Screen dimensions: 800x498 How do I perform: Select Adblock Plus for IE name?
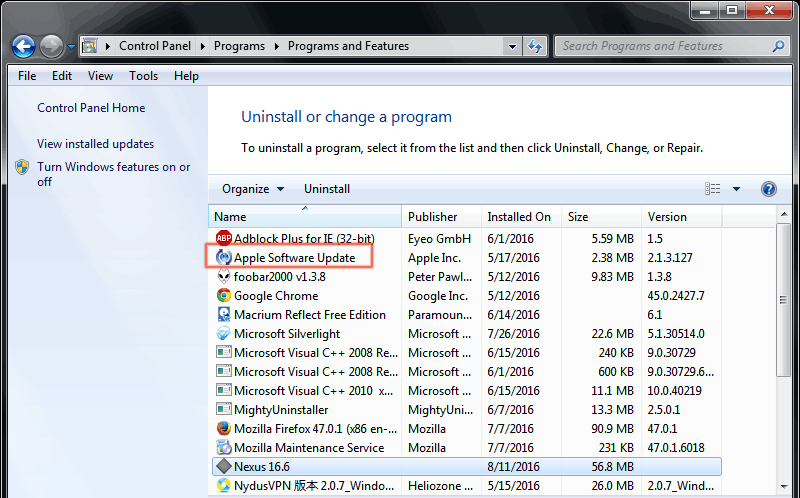pyautogui.click(x=304, y=239)
